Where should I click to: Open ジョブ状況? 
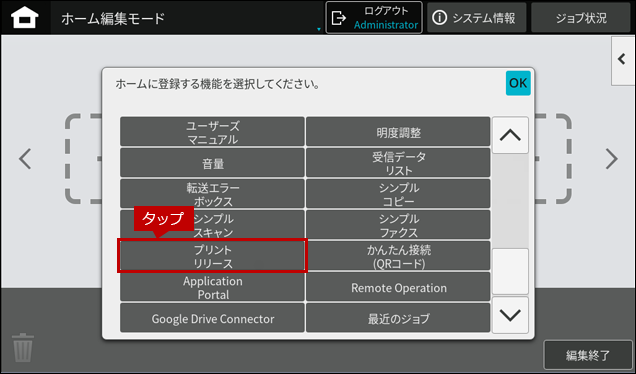[x=580, y=18]
